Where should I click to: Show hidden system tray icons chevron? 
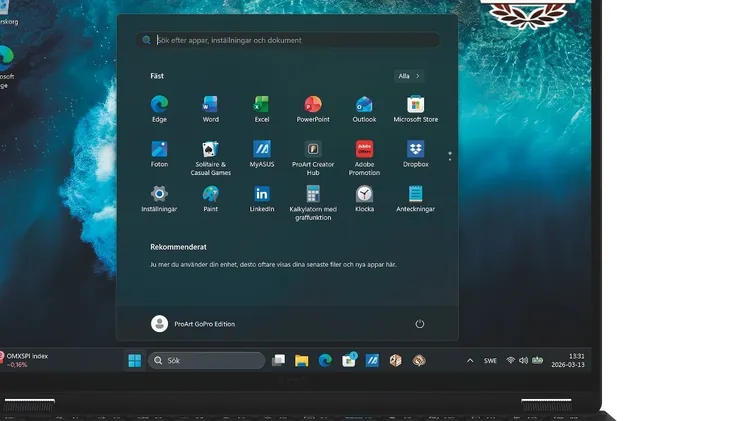tap(470, 361)
